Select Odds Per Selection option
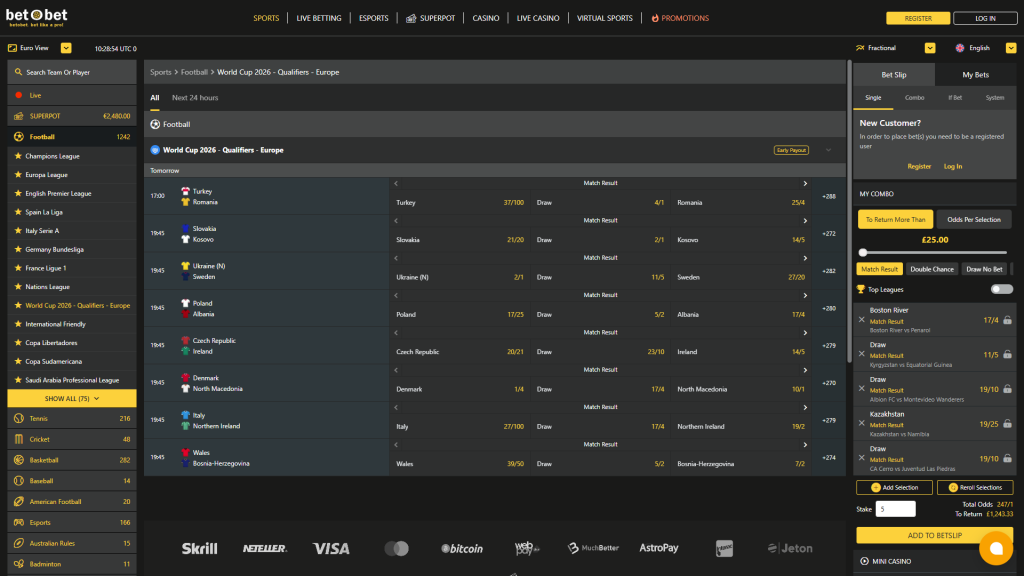The image size is (1024, 576). [x=974, y=219]
